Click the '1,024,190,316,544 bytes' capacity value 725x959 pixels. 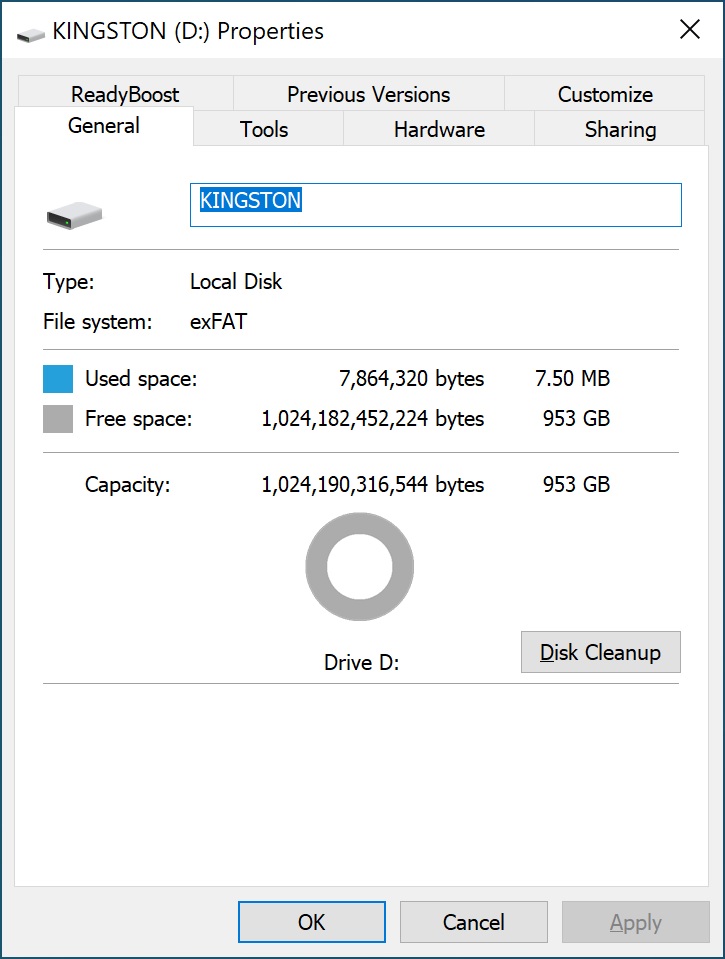[373, 484]
